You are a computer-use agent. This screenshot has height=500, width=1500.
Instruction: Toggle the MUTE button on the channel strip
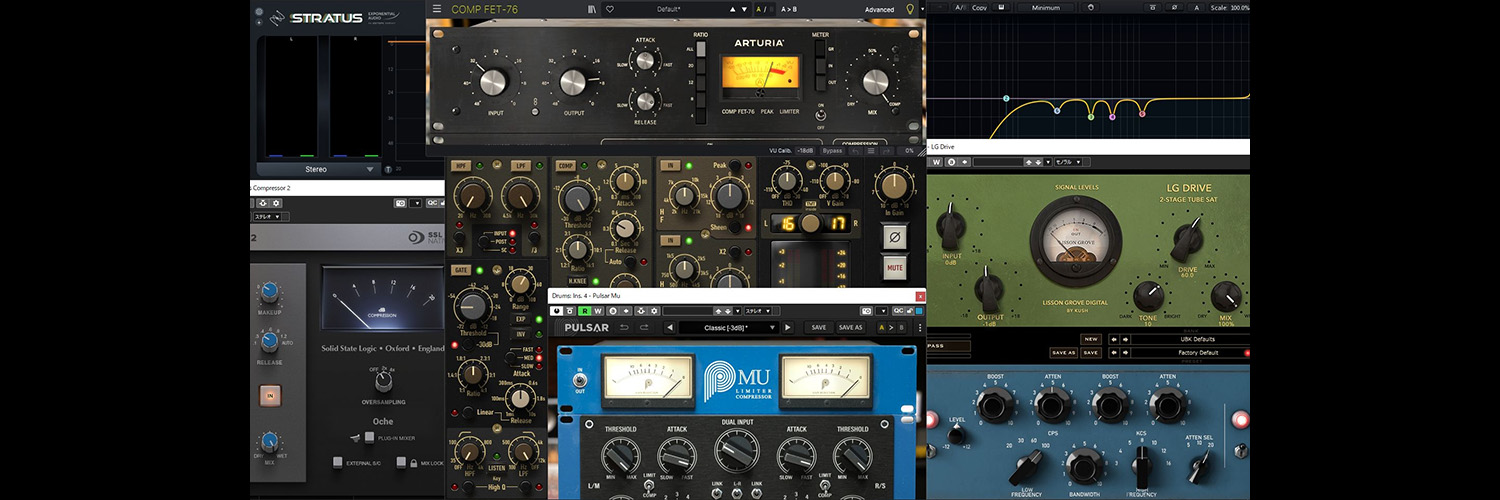(x=895, y=268)
